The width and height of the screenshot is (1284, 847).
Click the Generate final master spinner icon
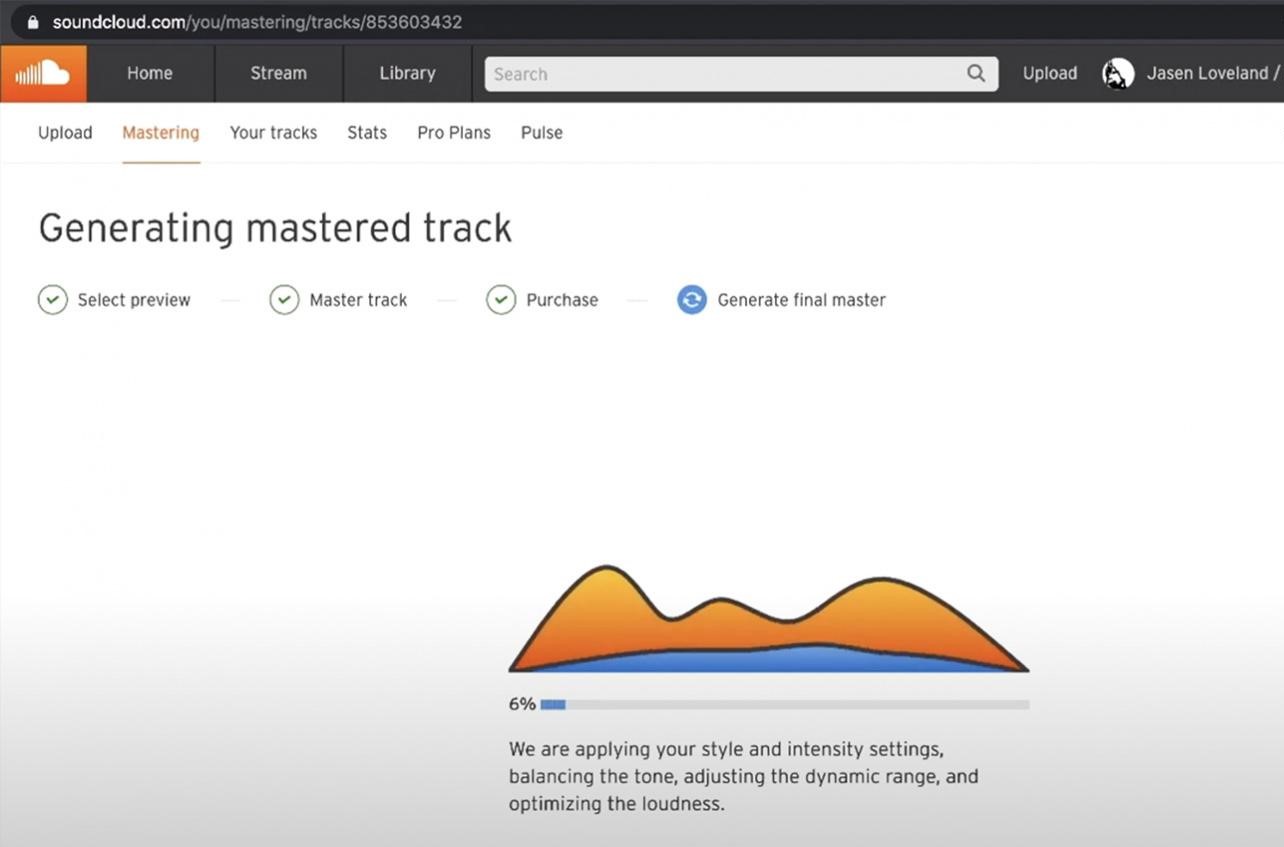pyautogui.click(x=692, y=299)
